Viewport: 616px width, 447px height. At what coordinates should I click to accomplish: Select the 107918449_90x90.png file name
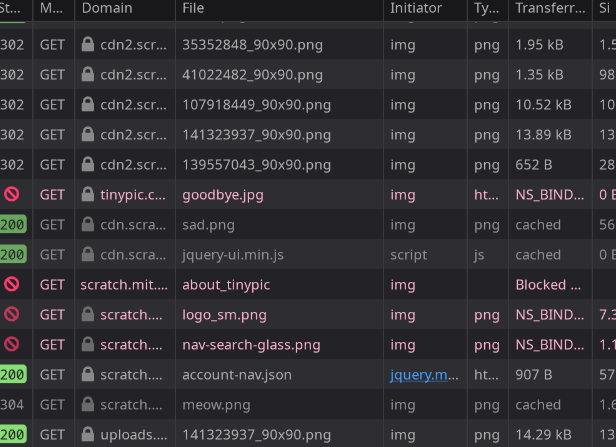257,105
